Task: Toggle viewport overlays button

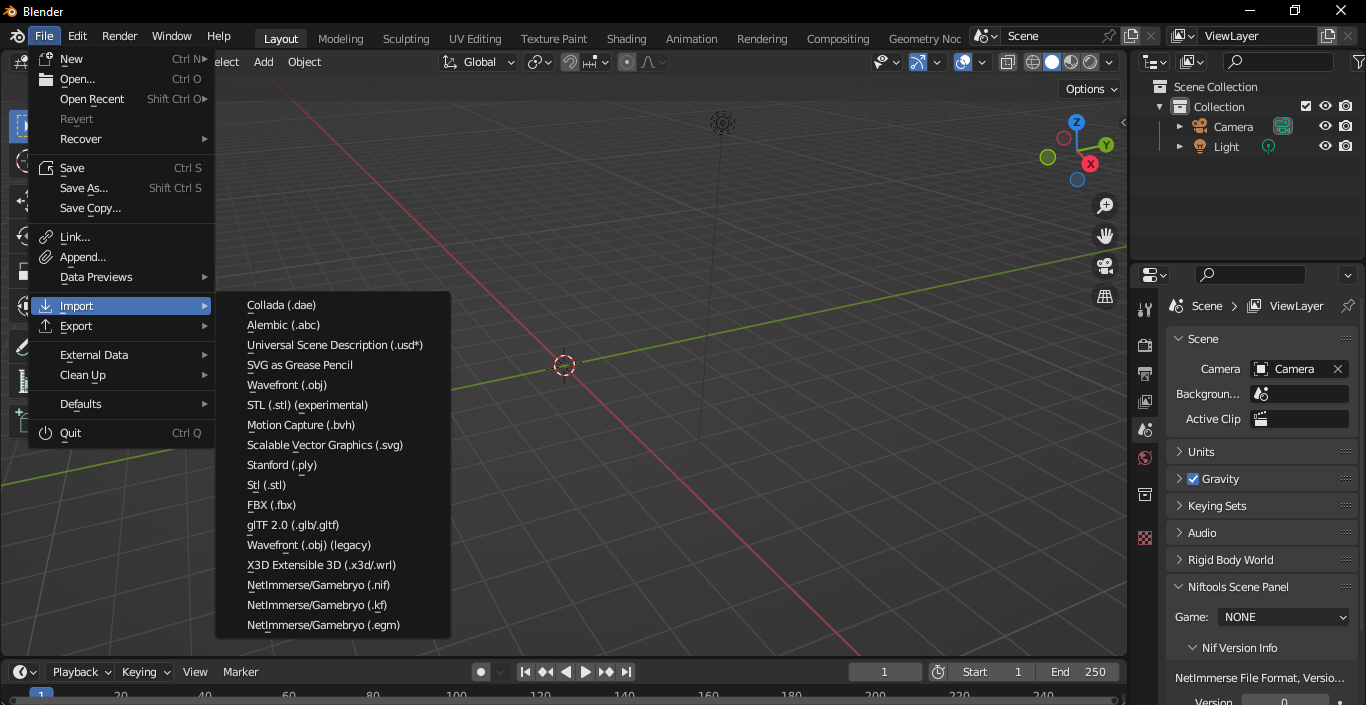Action: (x=963, y=62)
